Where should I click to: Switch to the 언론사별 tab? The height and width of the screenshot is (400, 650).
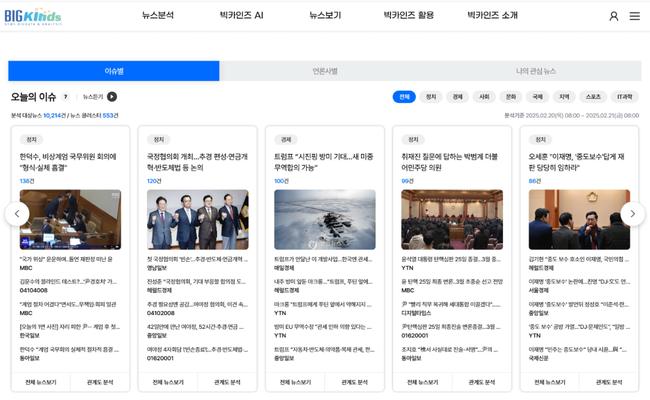click(x=325, y=71)
